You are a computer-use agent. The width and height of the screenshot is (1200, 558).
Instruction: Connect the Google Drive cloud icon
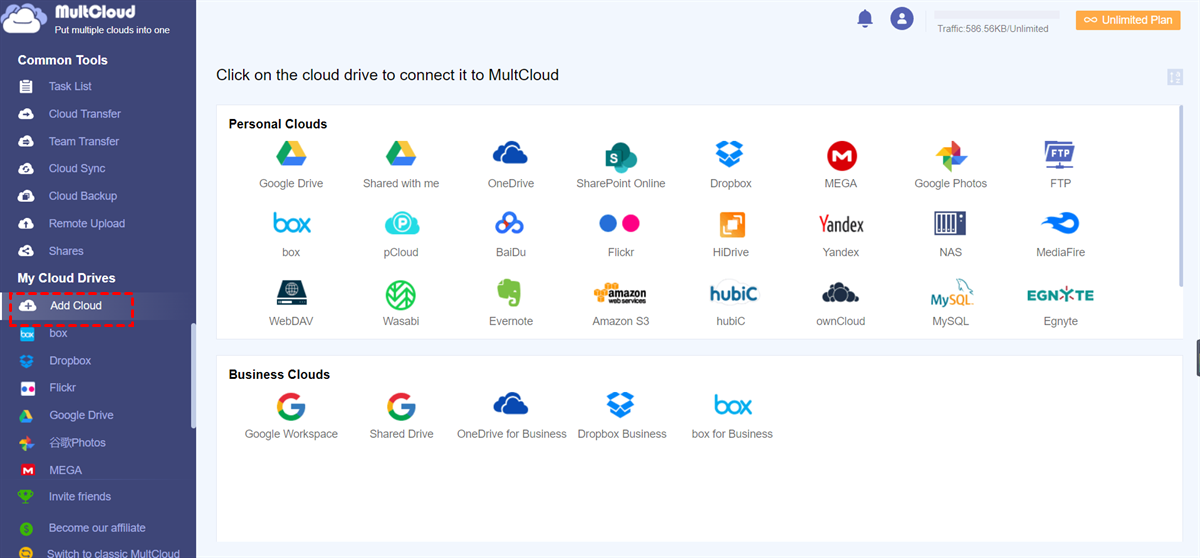tap(291, 154)
